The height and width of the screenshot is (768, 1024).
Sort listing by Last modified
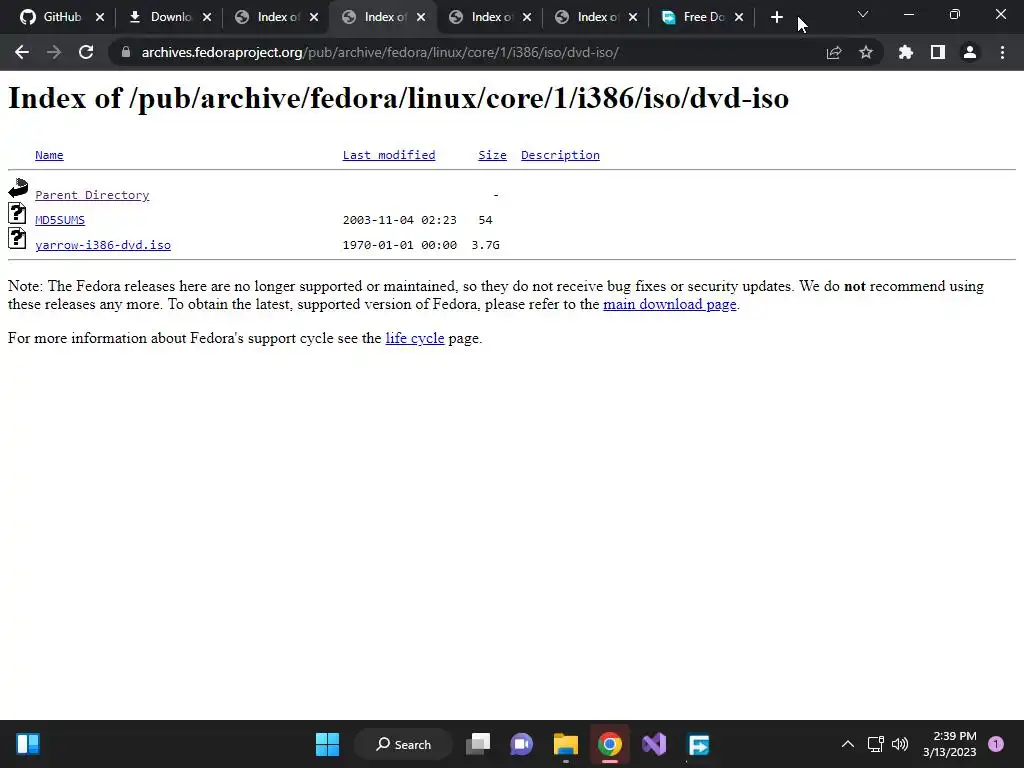pos(389,155)
